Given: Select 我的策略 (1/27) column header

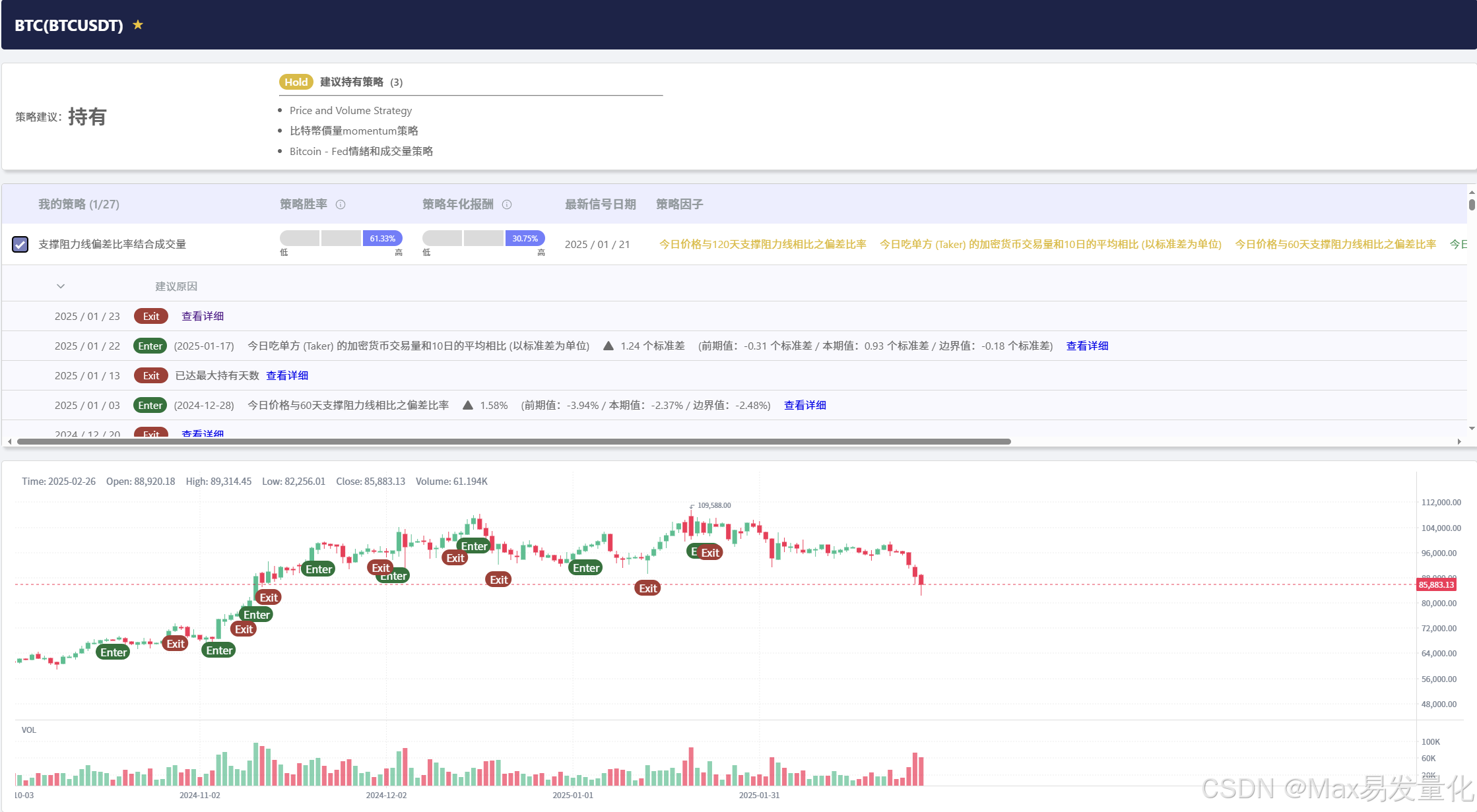Looking at the screenshot, I should pyautogui.click(x=79, y=204).
